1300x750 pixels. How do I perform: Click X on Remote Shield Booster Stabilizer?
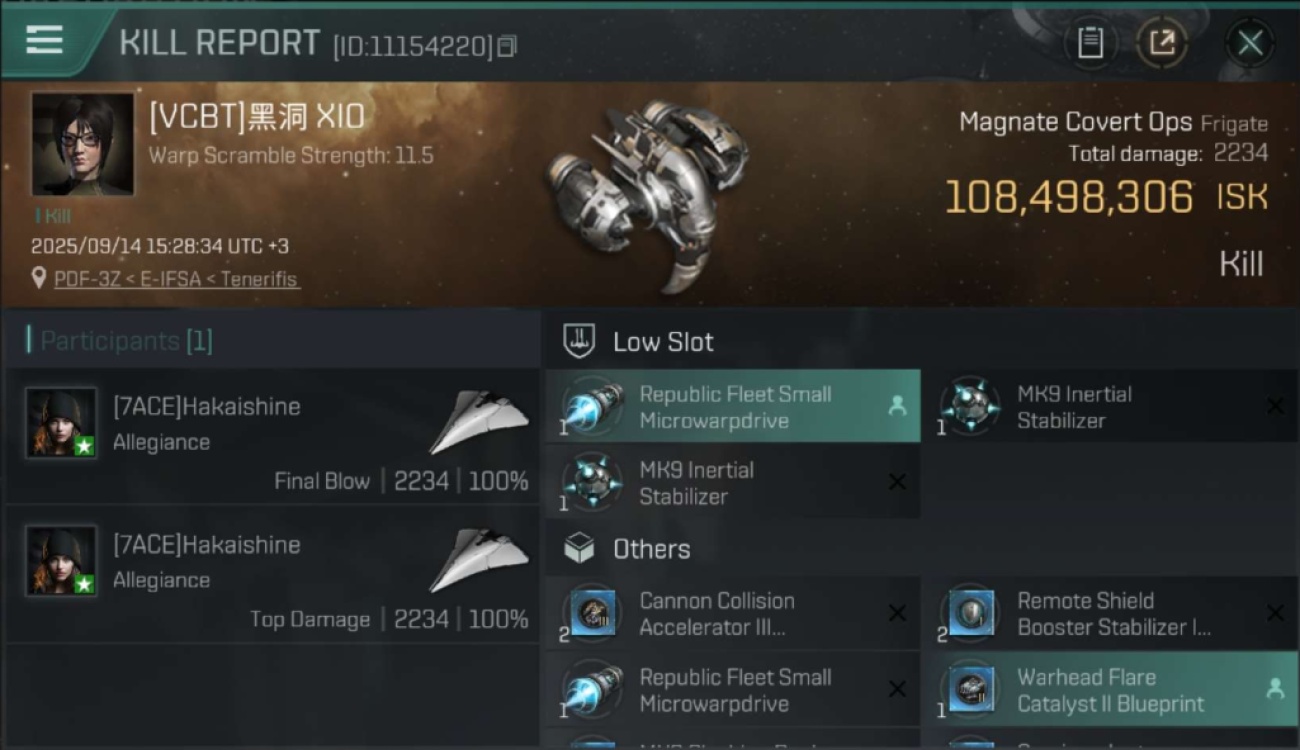(x=1275, y=613)
